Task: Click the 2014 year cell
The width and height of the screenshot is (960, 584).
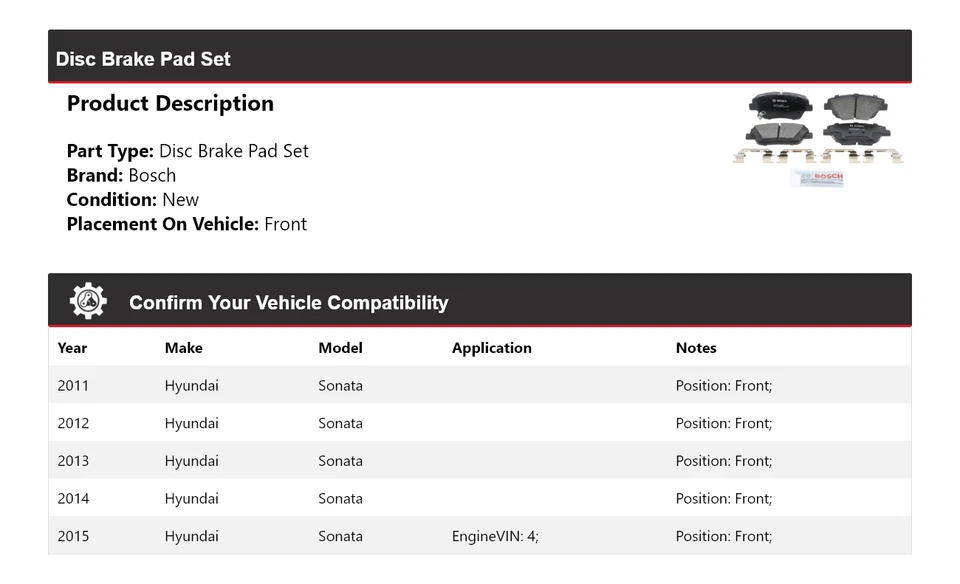Action: tap(73, 498)
